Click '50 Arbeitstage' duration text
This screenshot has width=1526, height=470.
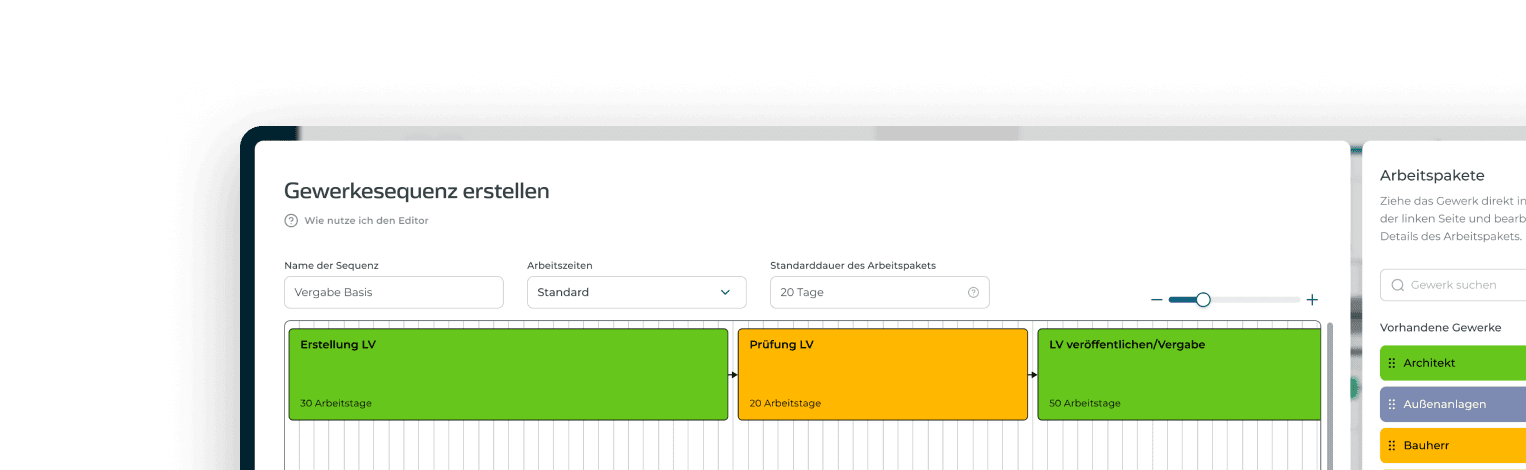(x=1085, y=403)
